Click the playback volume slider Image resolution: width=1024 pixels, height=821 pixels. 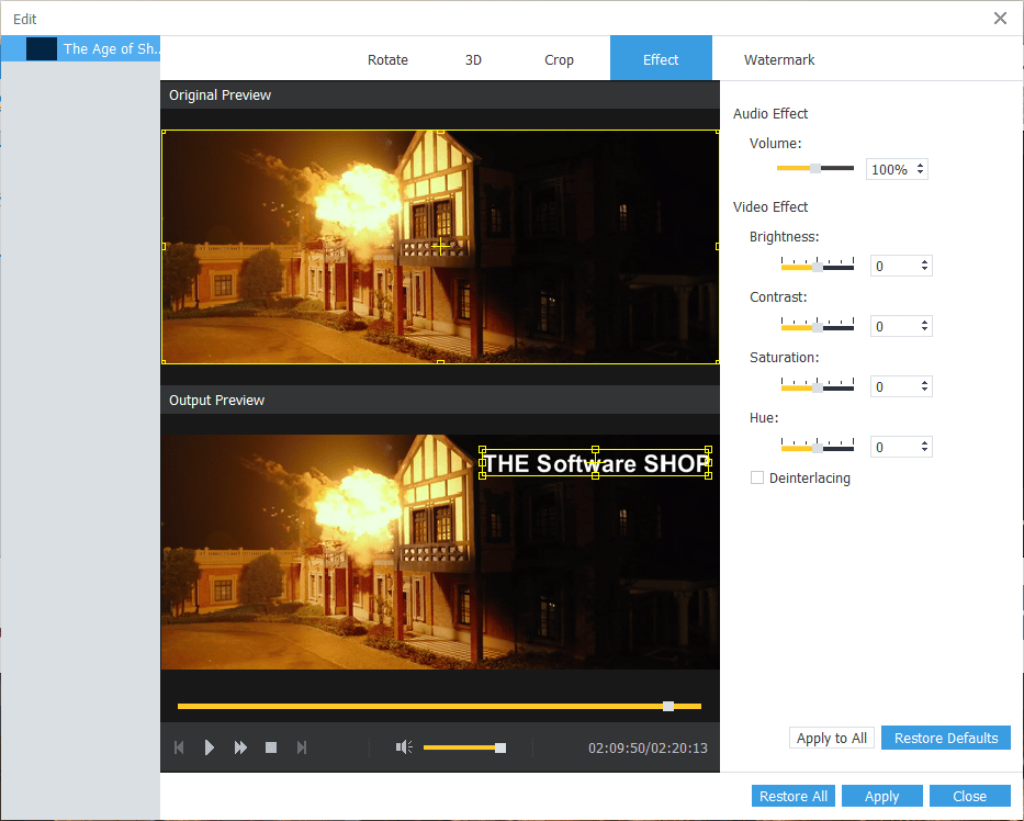coord(464,747)
